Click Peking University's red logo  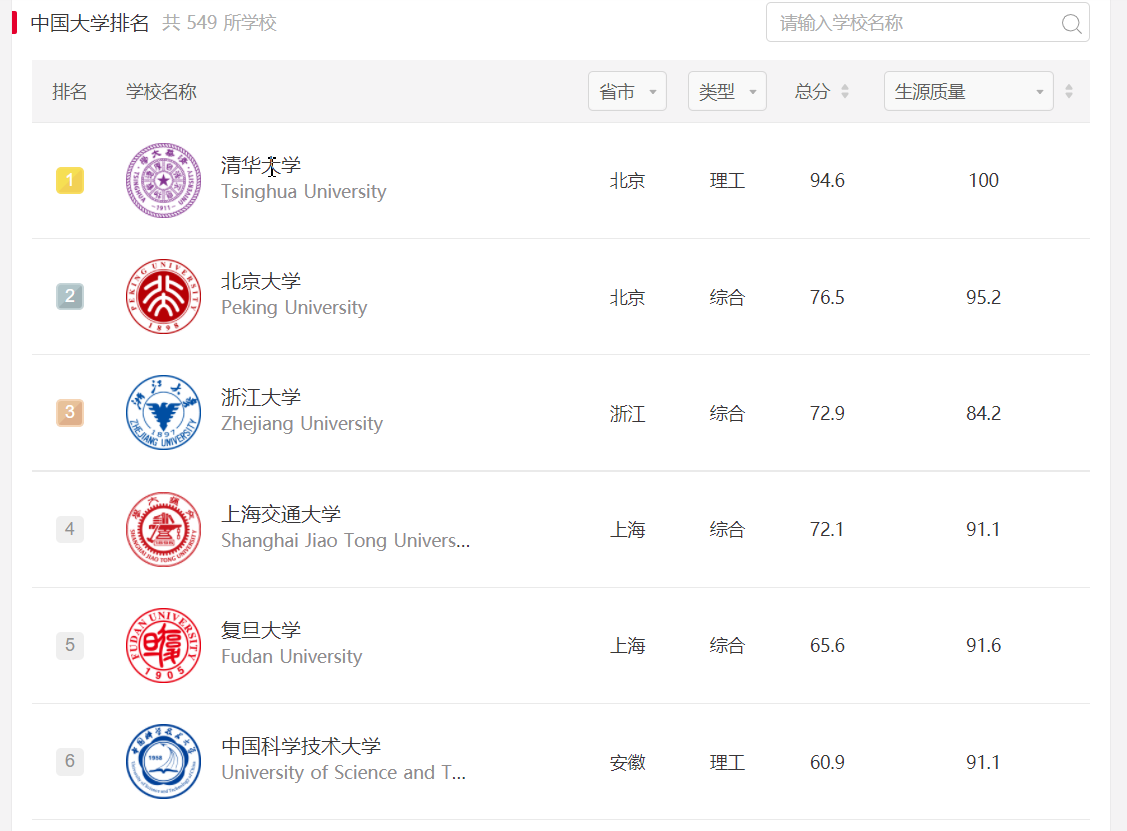163,297
